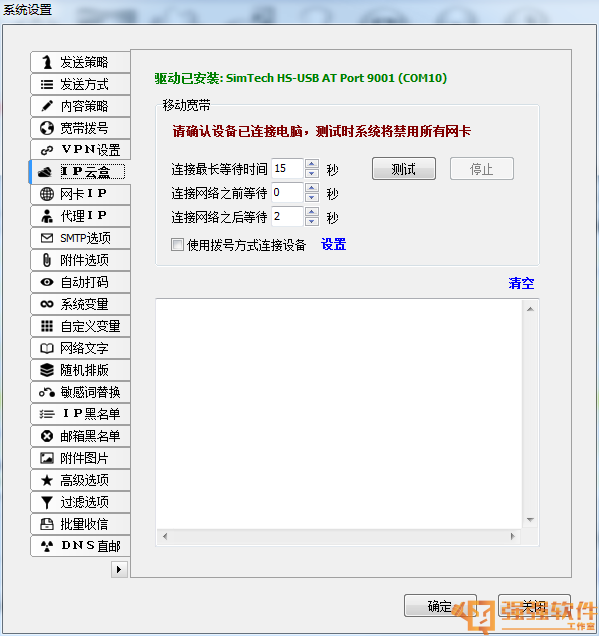Viewport: 599px width, 636px height.
Task: Click the eye icon for 自动打码
Action: (47, 282)
